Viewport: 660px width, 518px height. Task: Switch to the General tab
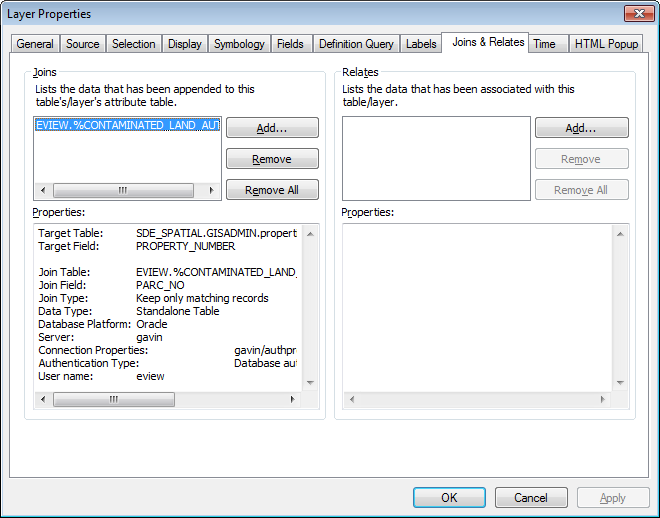[x=35, y=44]
